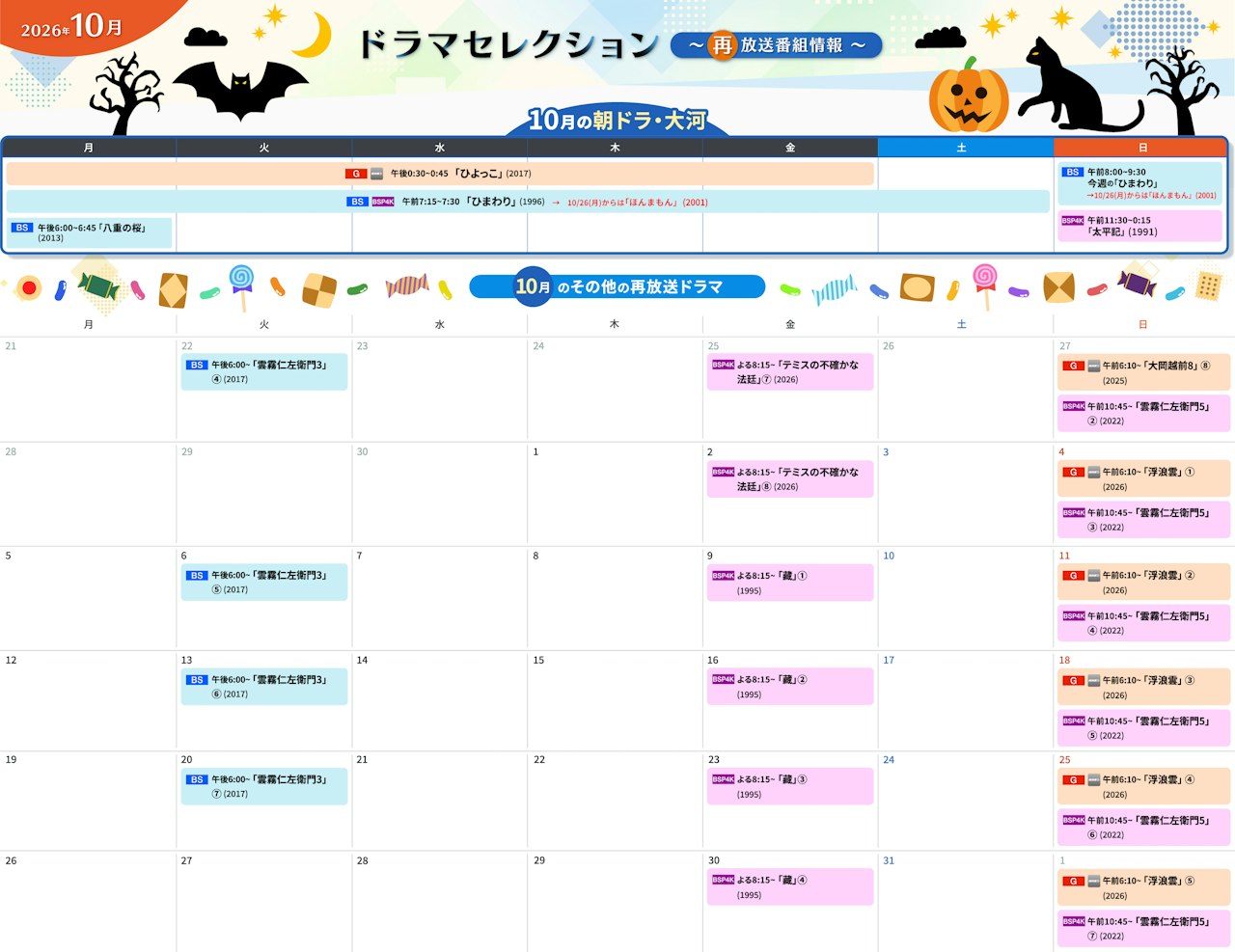Click the BSP4K badge in the ひまわり (1996) banner

(x=383, y=202)
